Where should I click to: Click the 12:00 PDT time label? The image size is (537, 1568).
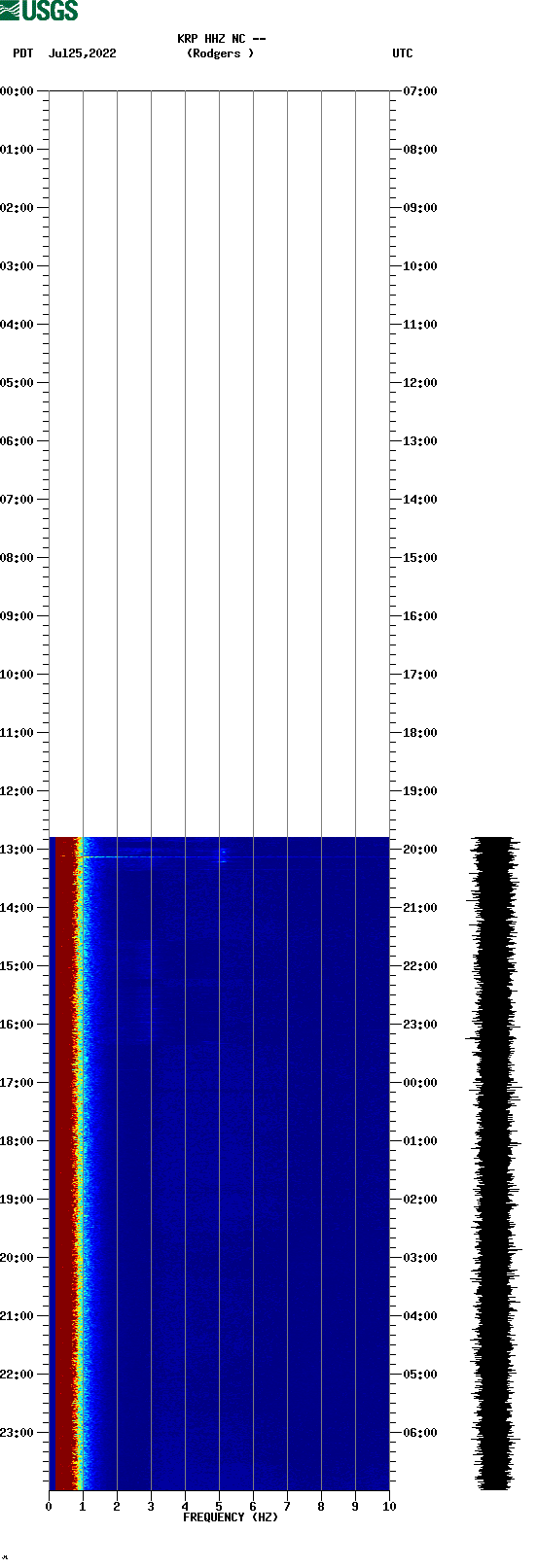tap(17, 791)
